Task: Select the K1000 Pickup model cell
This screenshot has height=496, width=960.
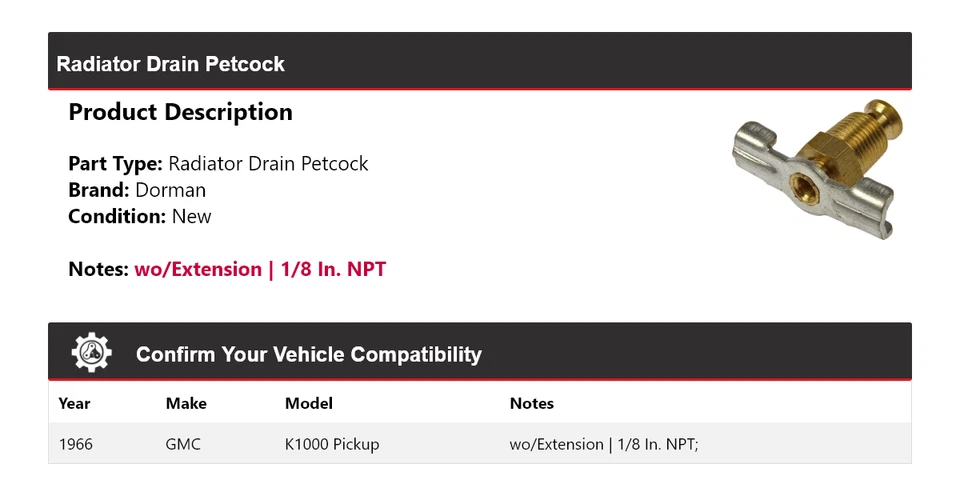Action: pos(332,444)
